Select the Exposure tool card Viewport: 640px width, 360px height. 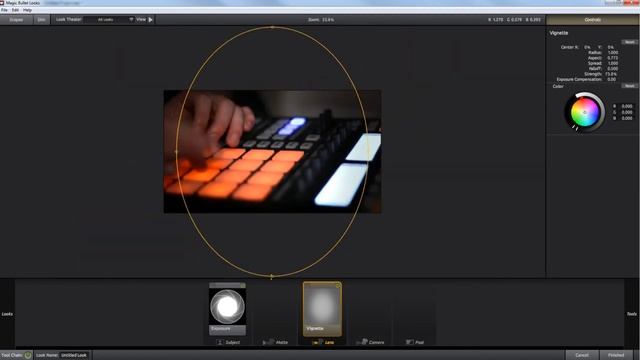click(x=227, y=309)
